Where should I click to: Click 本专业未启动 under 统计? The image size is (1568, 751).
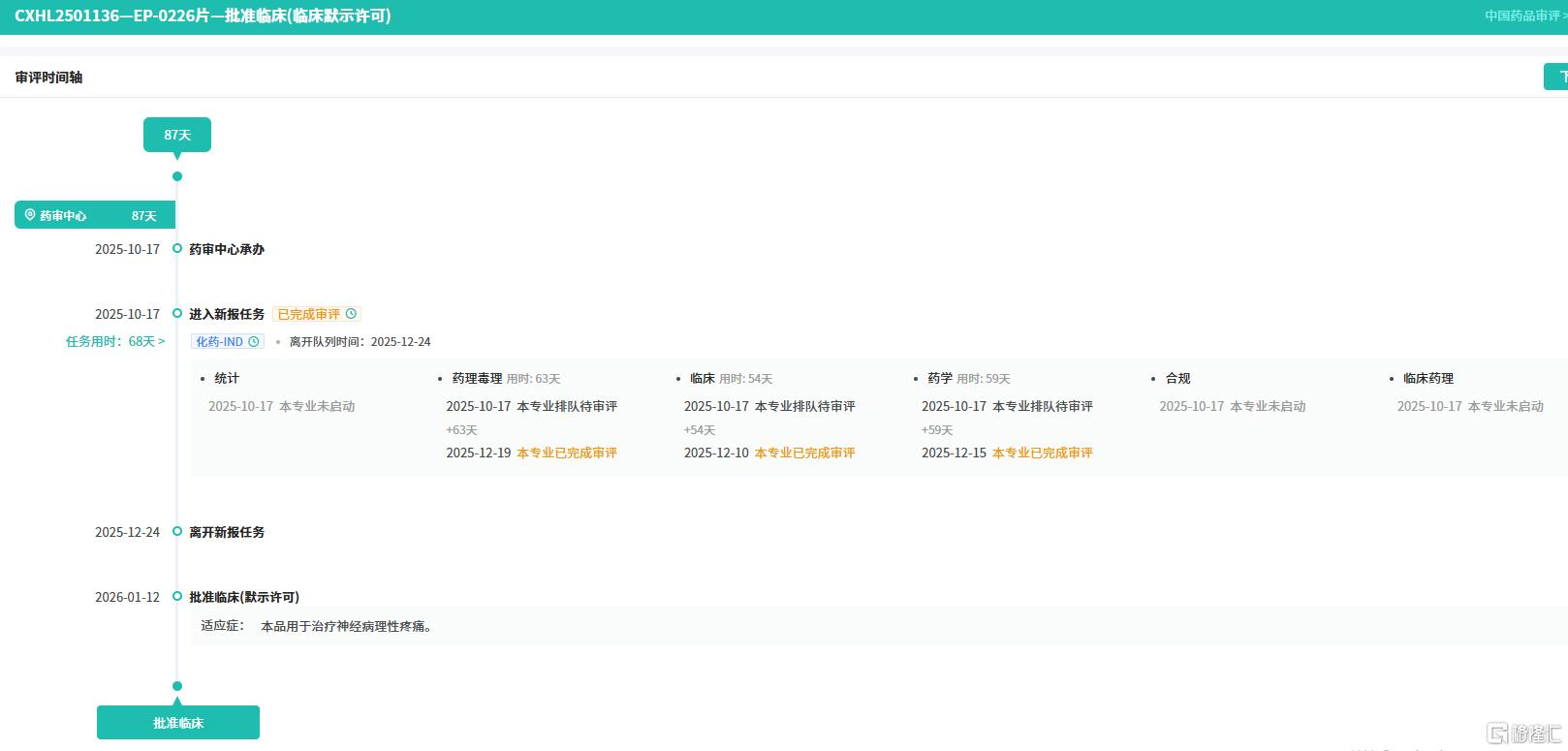pyautogui.click(x=317, y=406)
